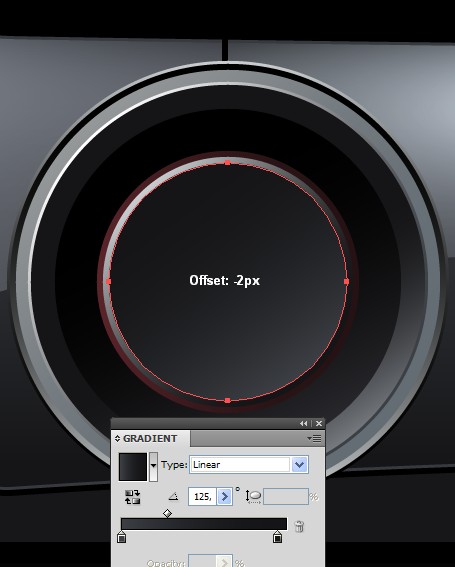
Task: Select the left gradient color stop
Action: point(122,537)
